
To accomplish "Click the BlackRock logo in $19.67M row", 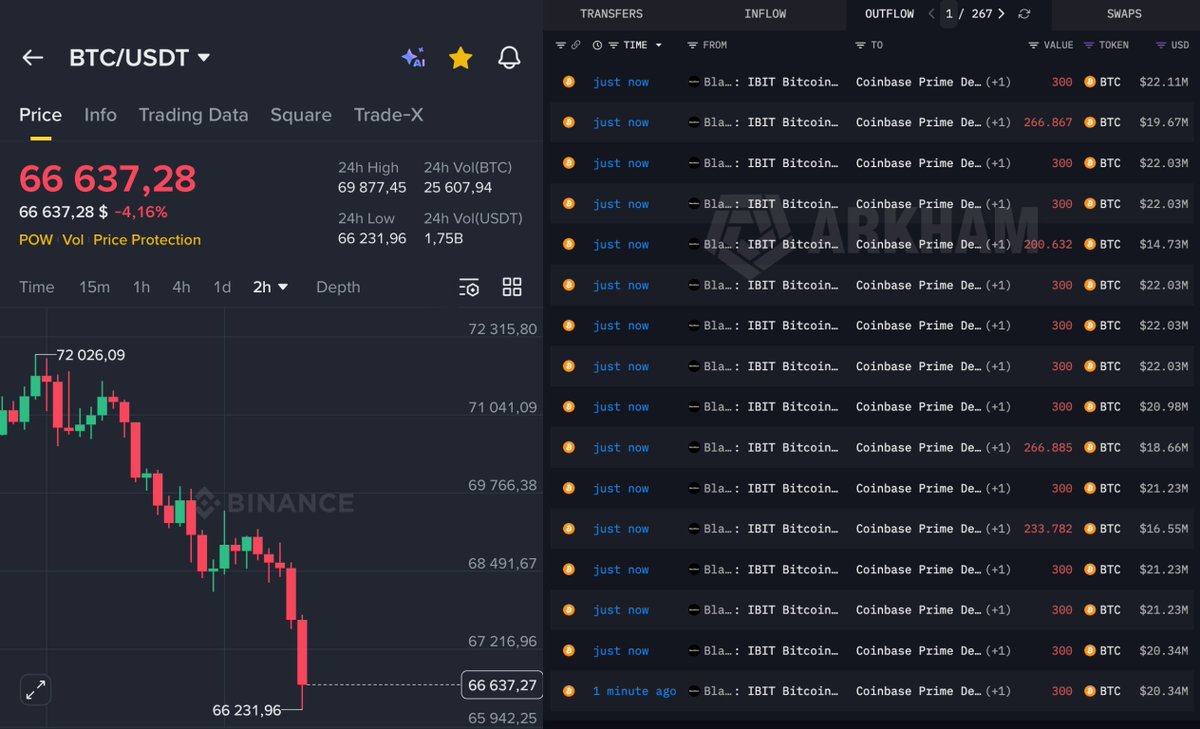I will (694, 122).
